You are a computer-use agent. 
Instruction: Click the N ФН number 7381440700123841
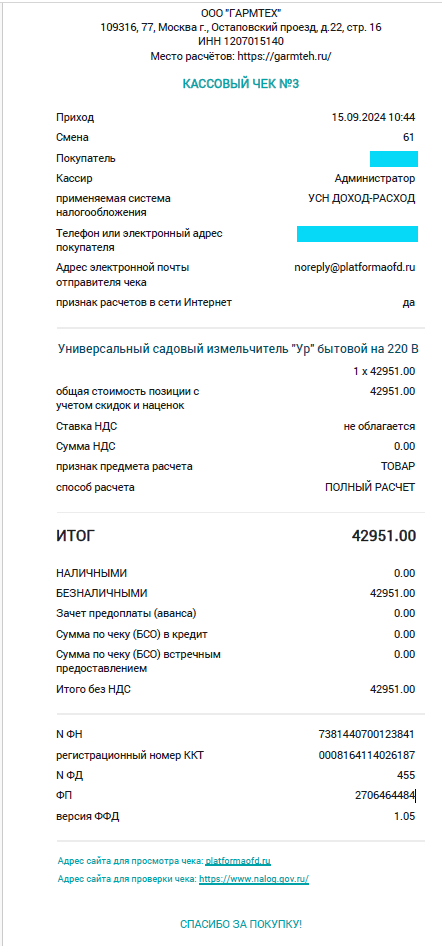(x=367, y=734)
